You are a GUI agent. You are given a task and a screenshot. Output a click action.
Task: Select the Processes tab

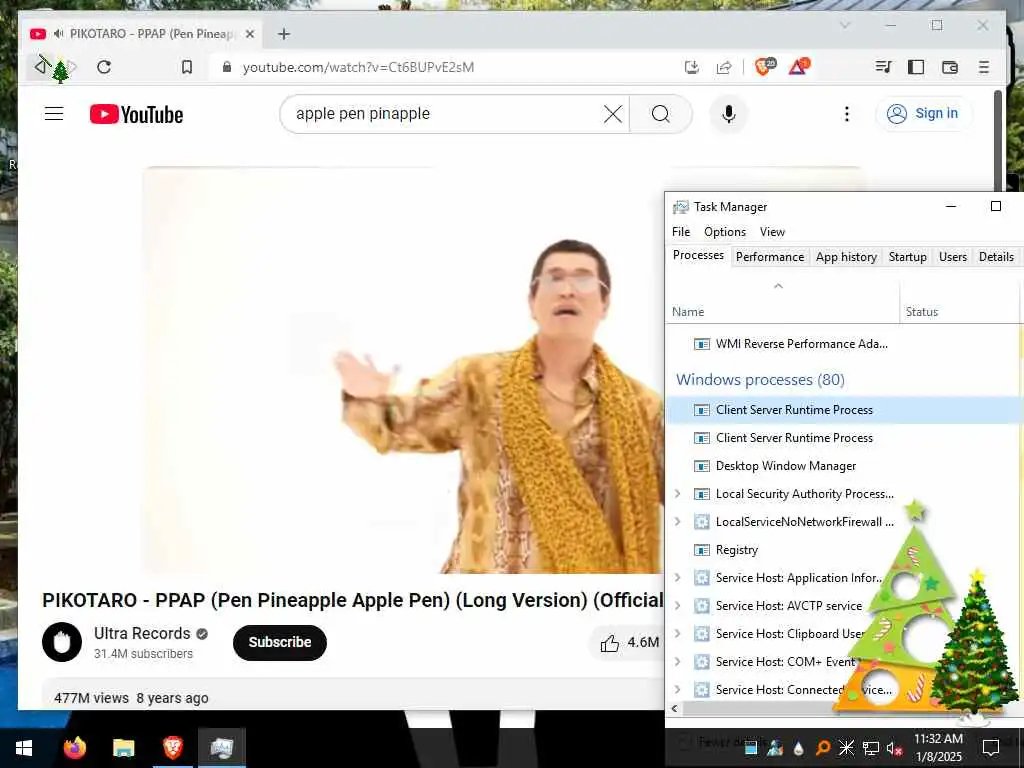coord(698,255)
